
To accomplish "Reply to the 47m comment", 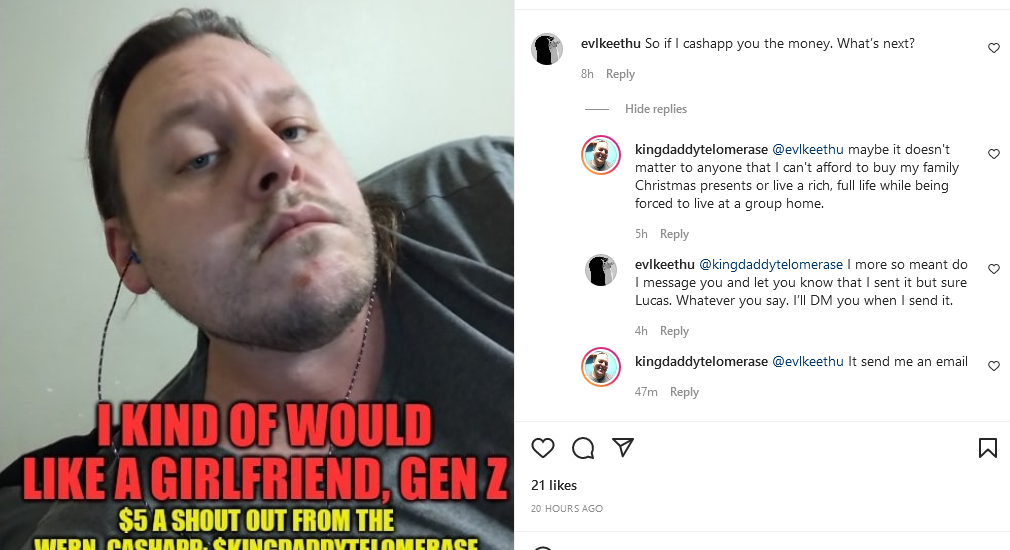I will coord(684,392).
